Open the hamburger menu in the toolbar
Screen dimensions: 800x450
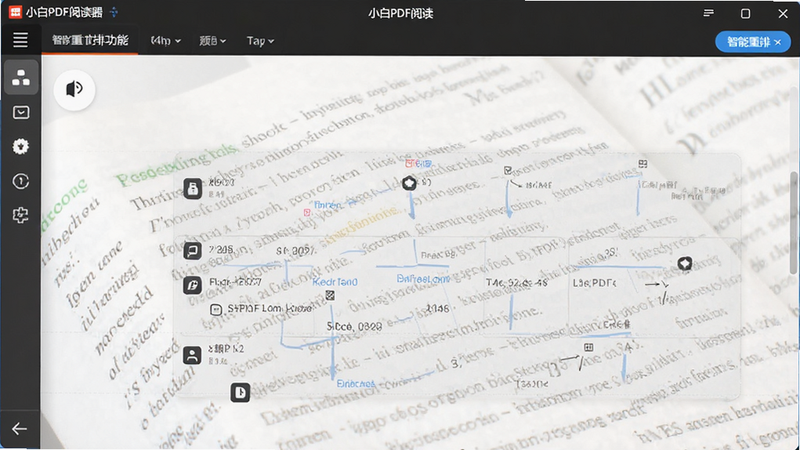(20, 40)
